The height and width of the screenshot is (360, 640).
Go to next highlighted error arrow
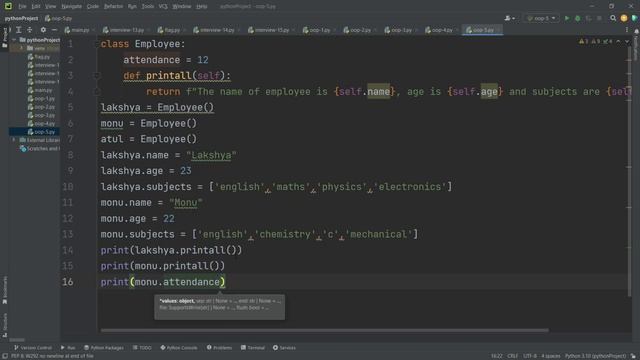627,41
